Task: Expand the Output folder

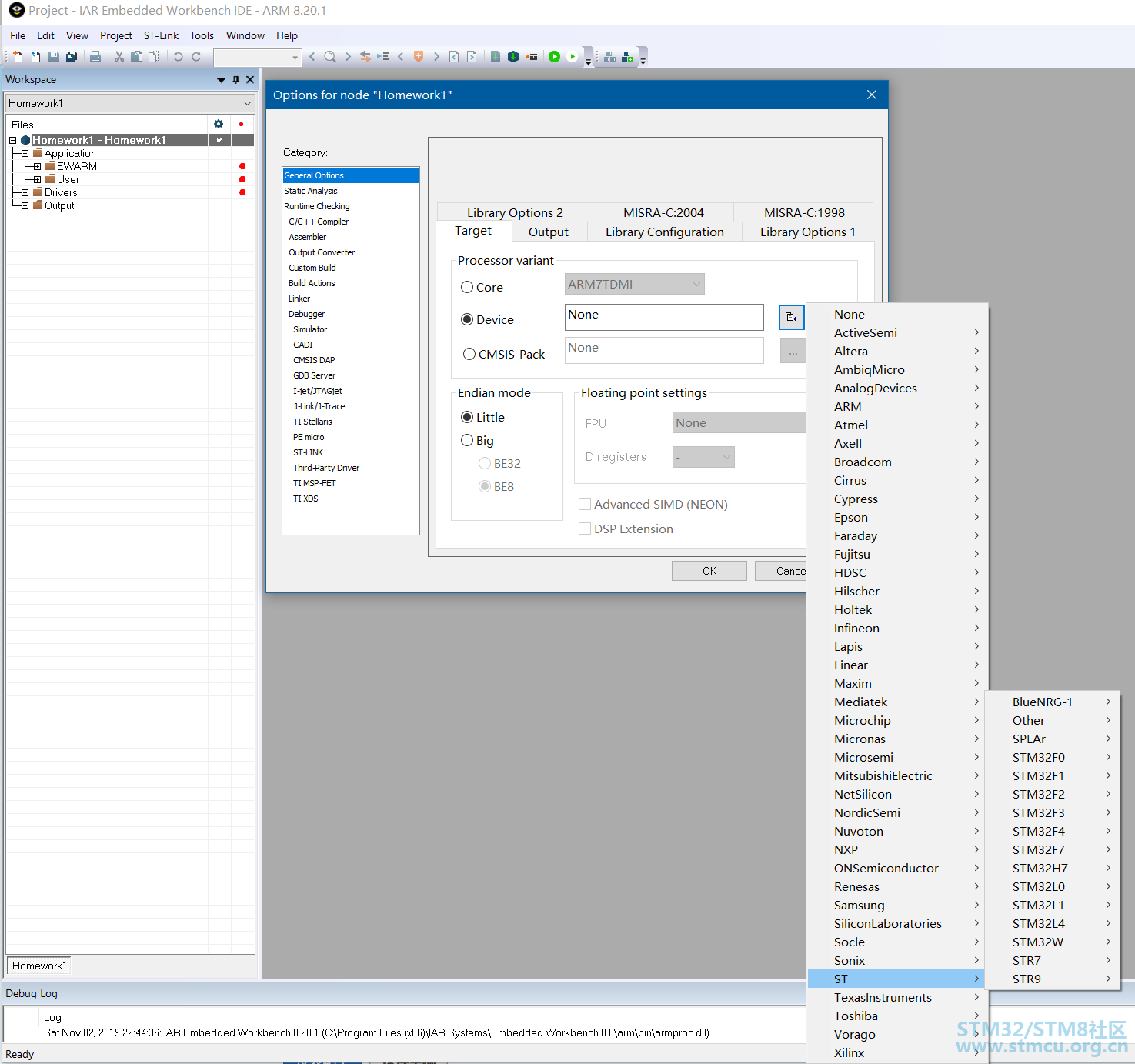Action: (x=25, y=205)
